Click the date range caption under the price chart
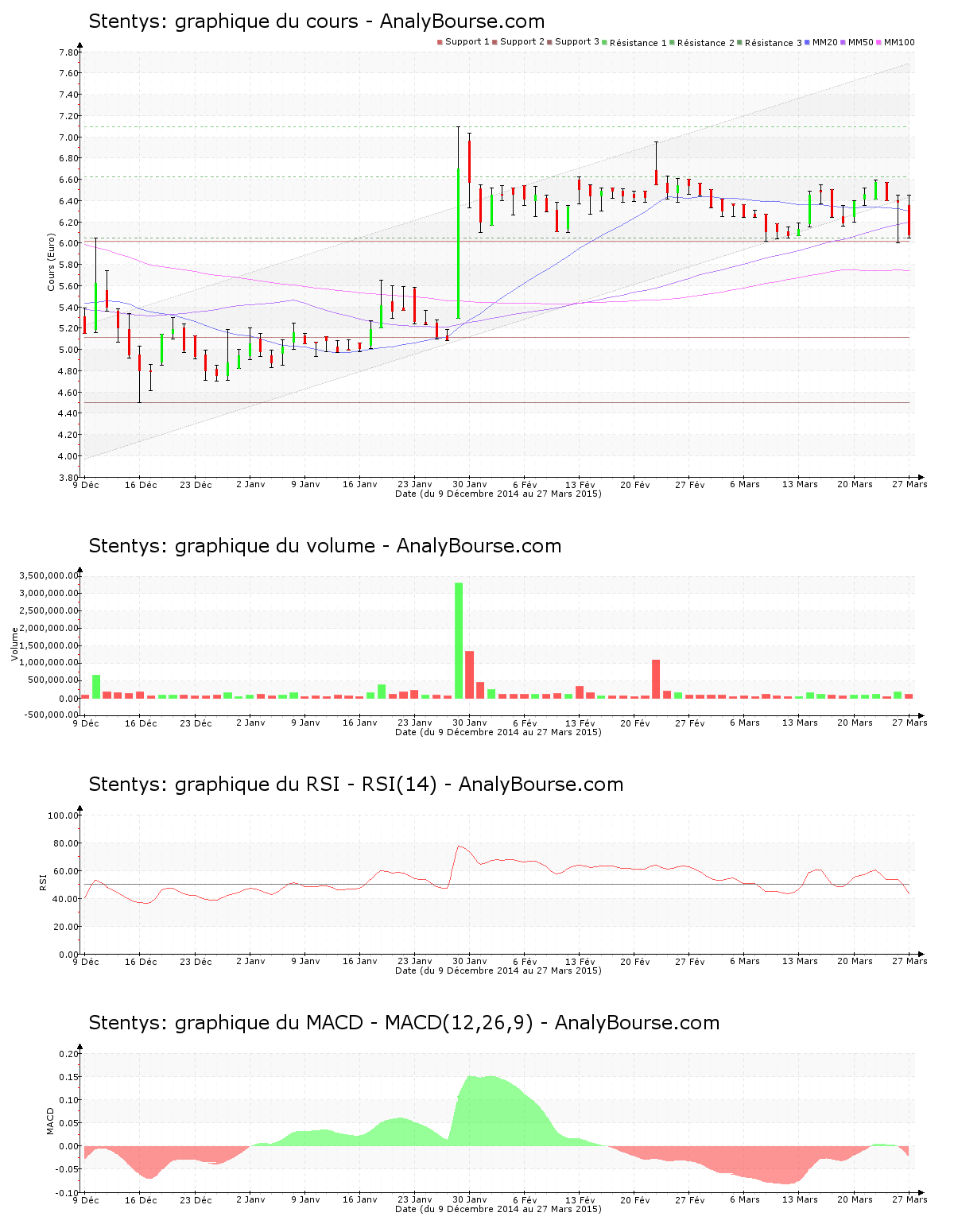Screen dimensions: 954x1232 click(x=498, y=494)
